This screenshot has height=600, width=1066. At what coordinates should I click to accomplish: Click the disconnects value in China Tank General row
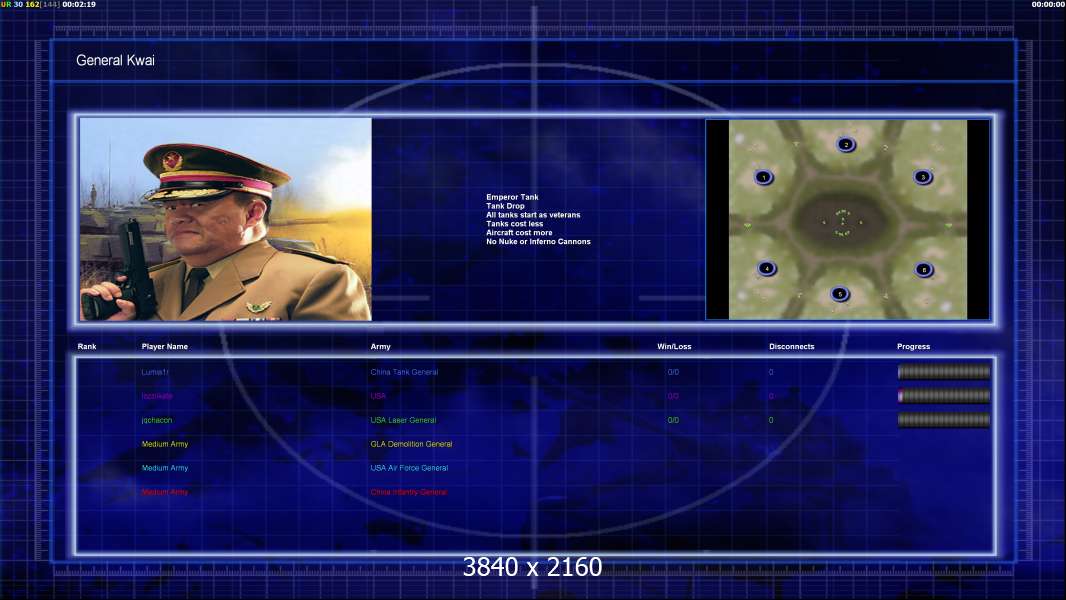(771, 372)
